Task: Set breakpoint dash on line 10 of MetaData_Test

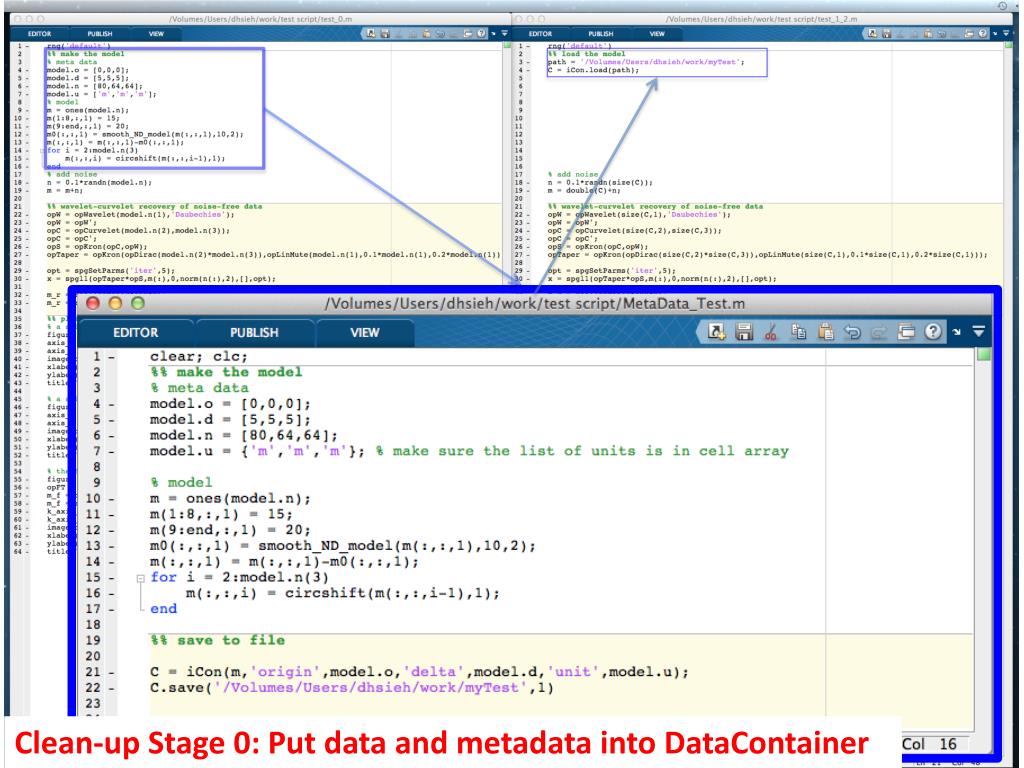Action: tap(112, 499)
